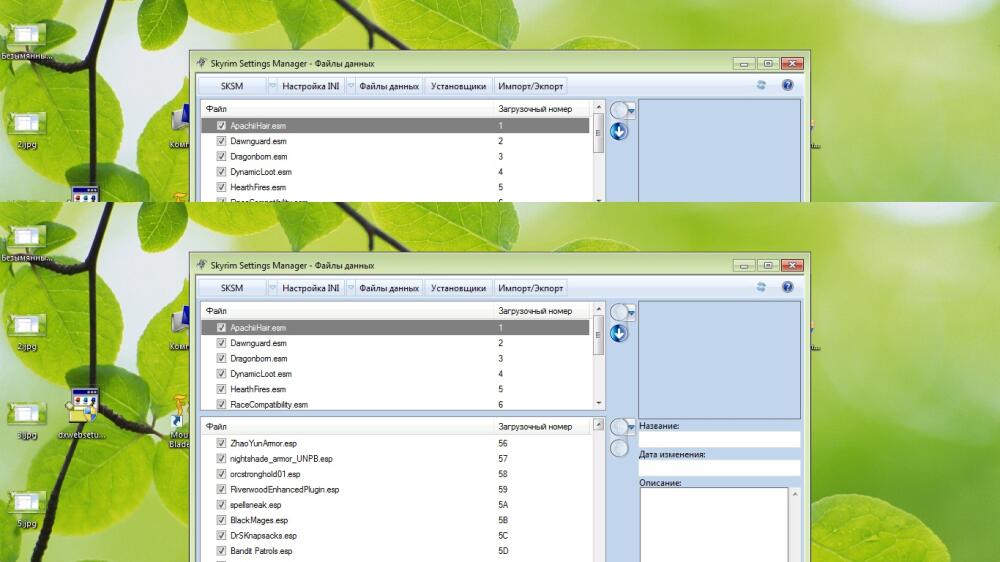Select the 5.jpg desktop icon
1000x562 pixels.
point(26,508)
